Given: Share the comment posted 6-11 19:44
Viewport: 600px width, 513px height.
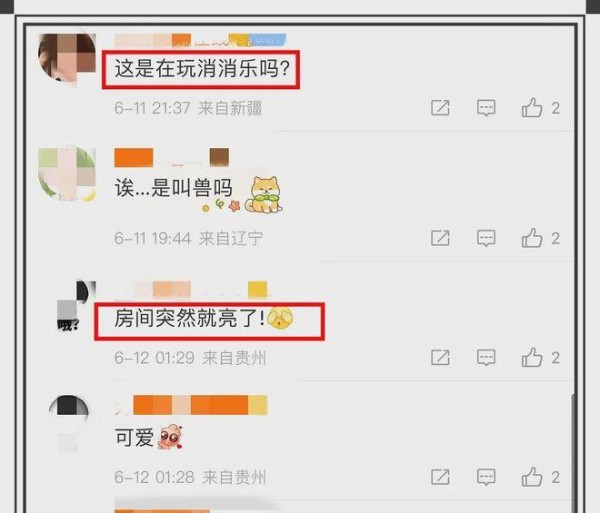Looking at the screenshot, I should point(440,238).
